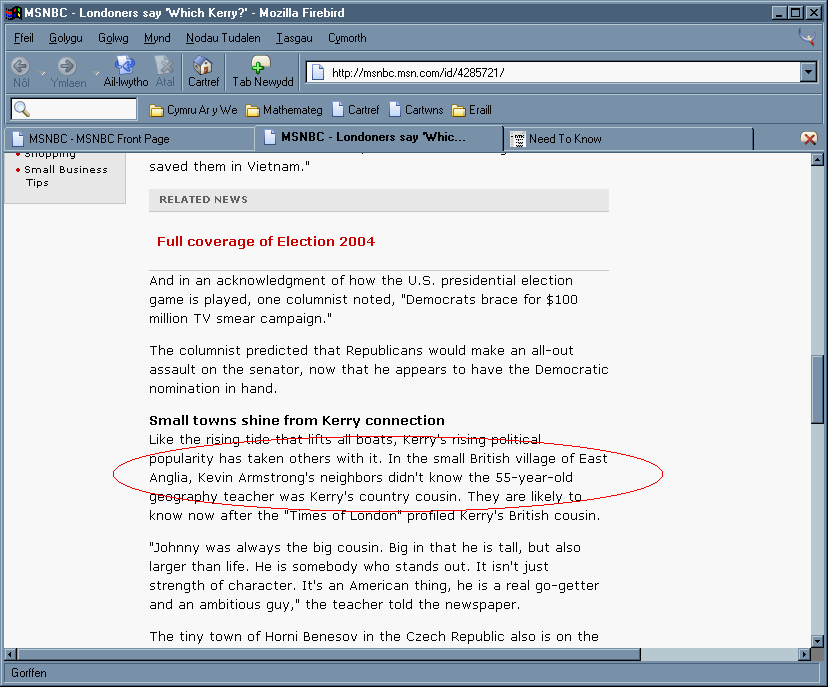Switch to Need To Know tab
The height and width of the screenshot is (687, 828).
click(x=628, y=139)
